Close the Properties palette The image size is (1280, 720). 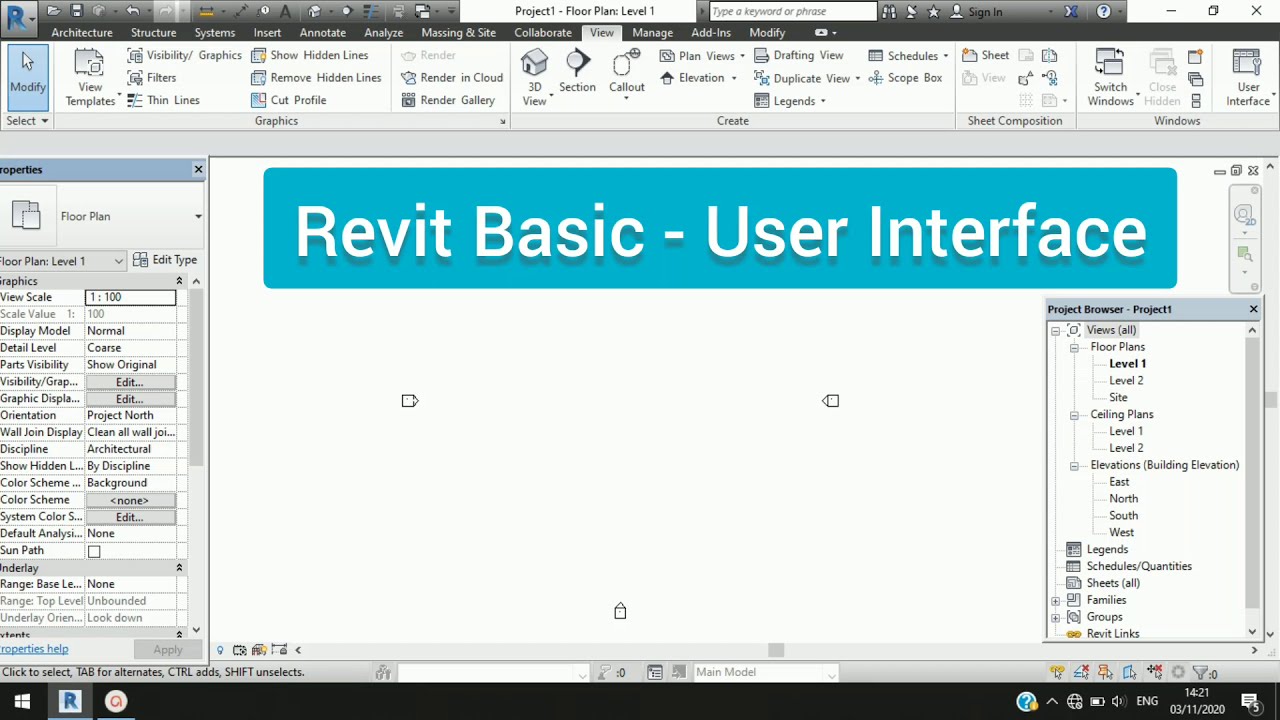pyautogui.click(x=198, y=169)
